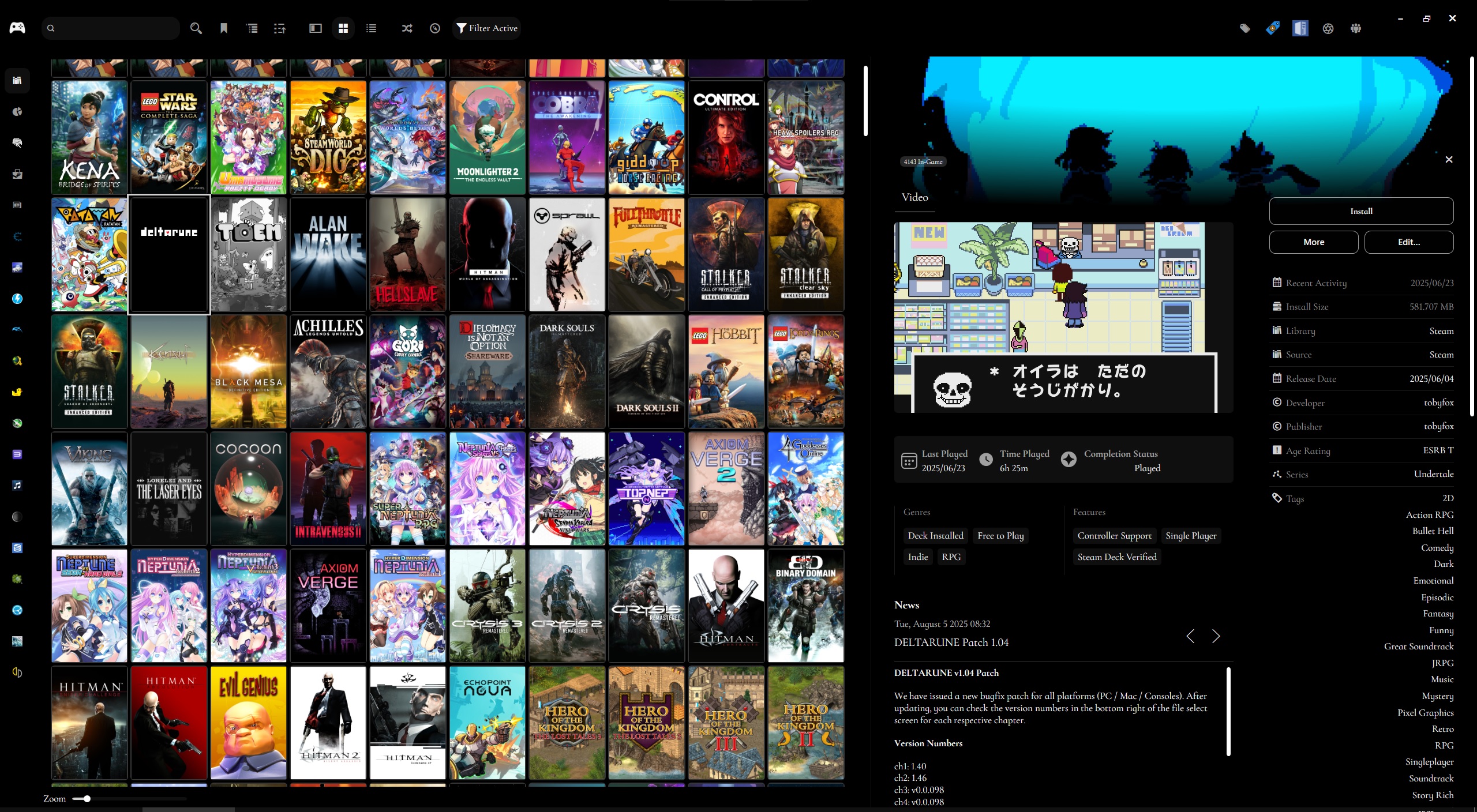This screenshot has height=812, width=1477.
Task: Click the Filter Active button
Action: coord(487,28)
